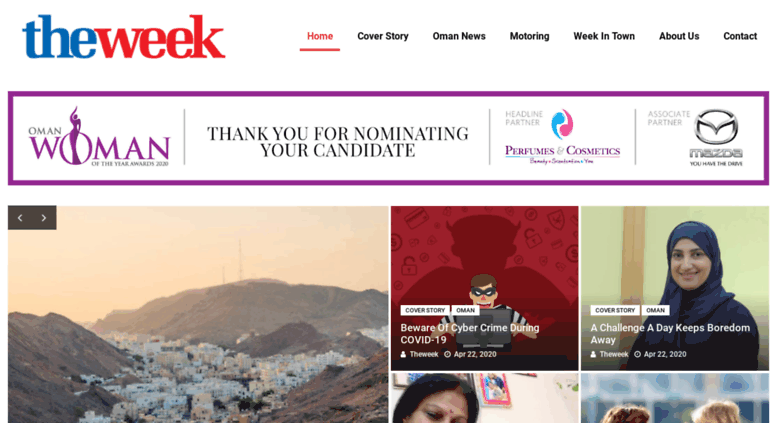Open the Motoring menu item

tap(529, 36)
